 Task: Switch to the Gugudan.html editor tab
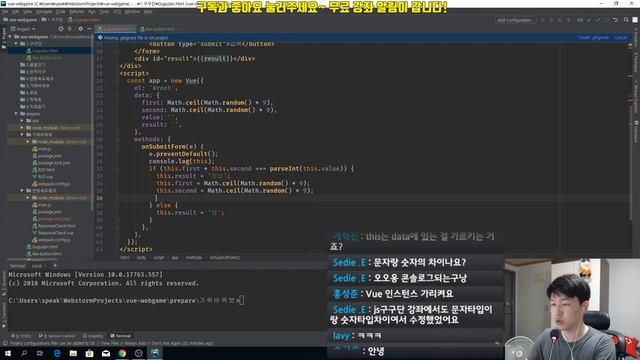[x=116, y=29]
